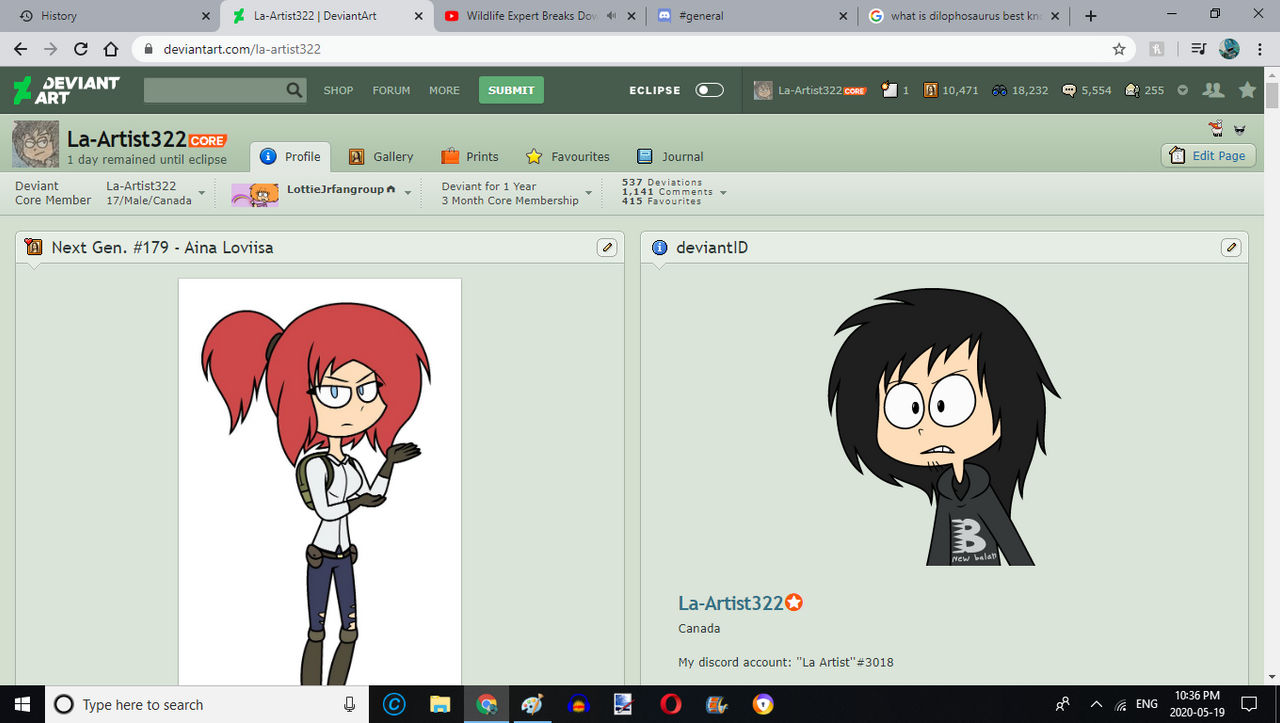This screenshot has height=723, width=1280.
Task: Switch to the Gallery tab
Action: [x=391, y=156]
